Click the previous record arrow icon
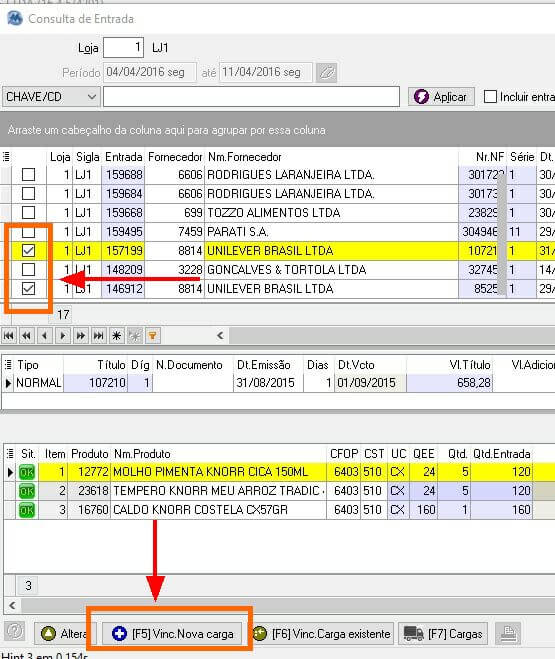555x659 pixels. click(45, 335)
